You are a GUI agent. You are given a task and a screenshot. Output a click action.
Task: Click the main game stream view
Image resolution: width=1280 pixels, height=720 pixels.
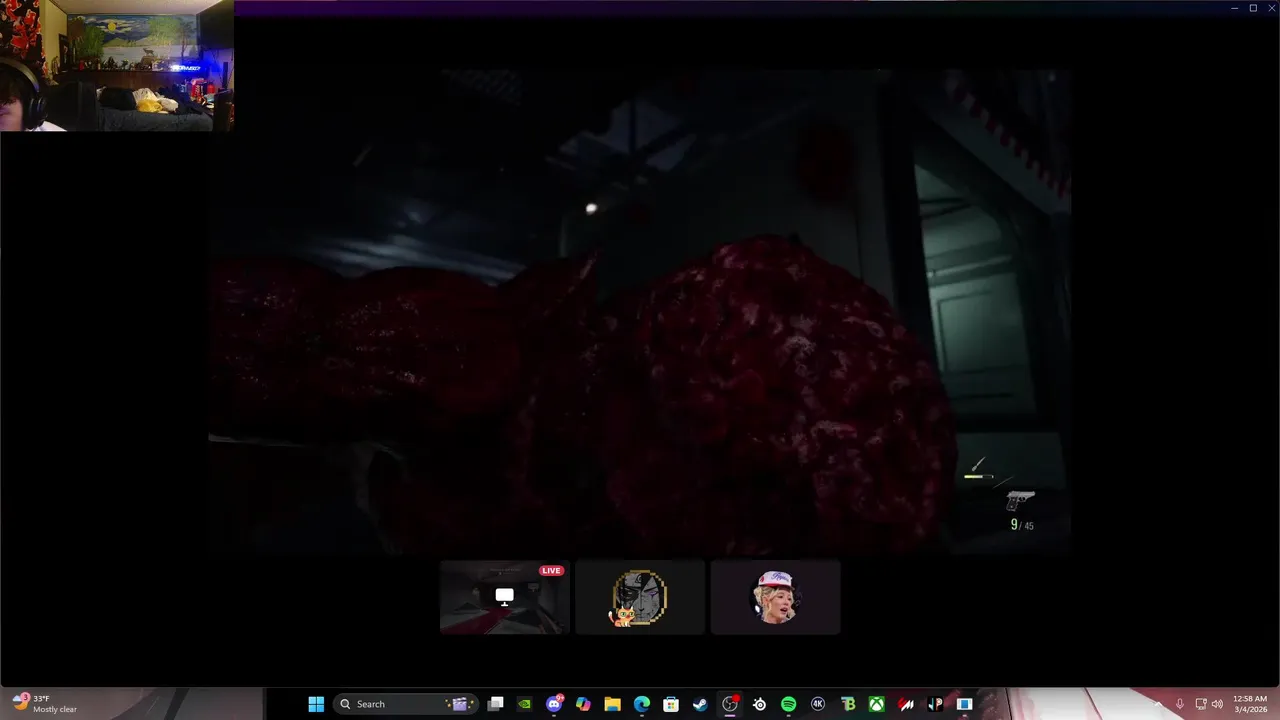640,312
